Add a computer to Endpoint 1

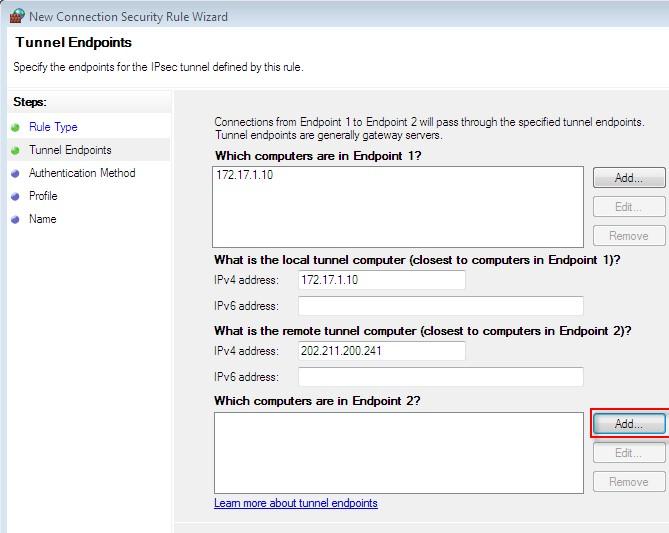[628, 178]
